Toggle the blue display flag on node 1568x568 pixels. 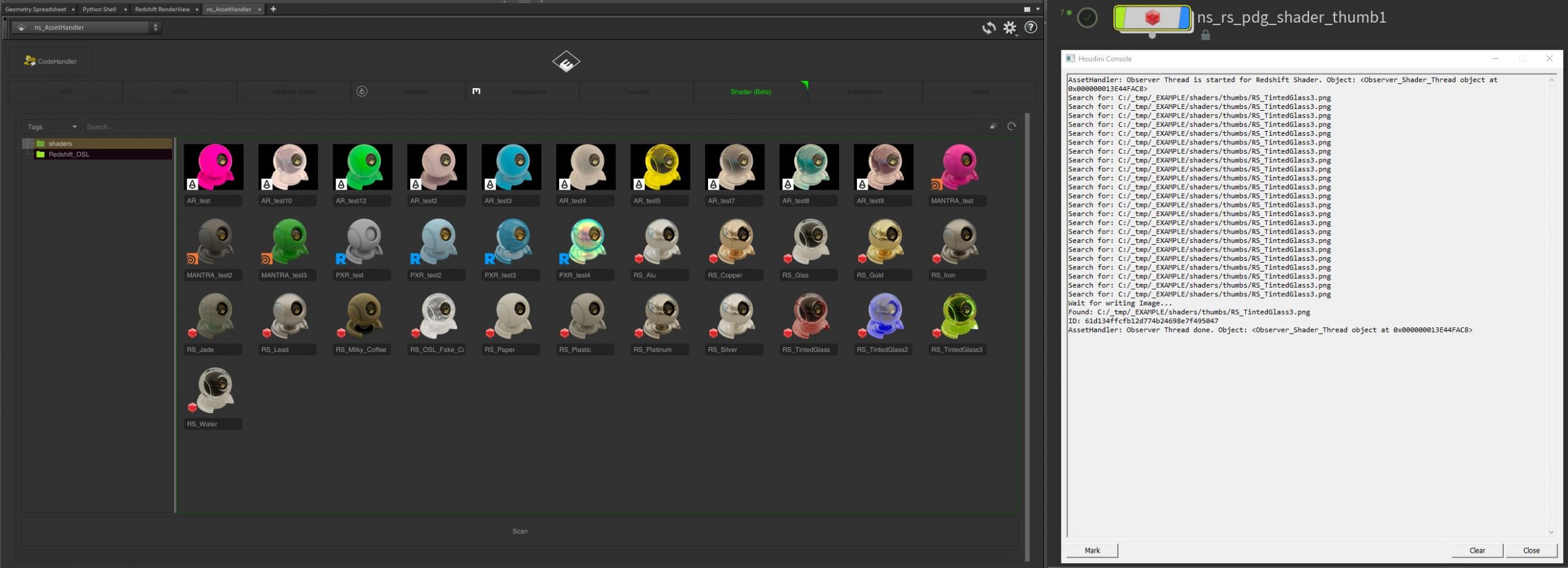(x=1184, y=18)
